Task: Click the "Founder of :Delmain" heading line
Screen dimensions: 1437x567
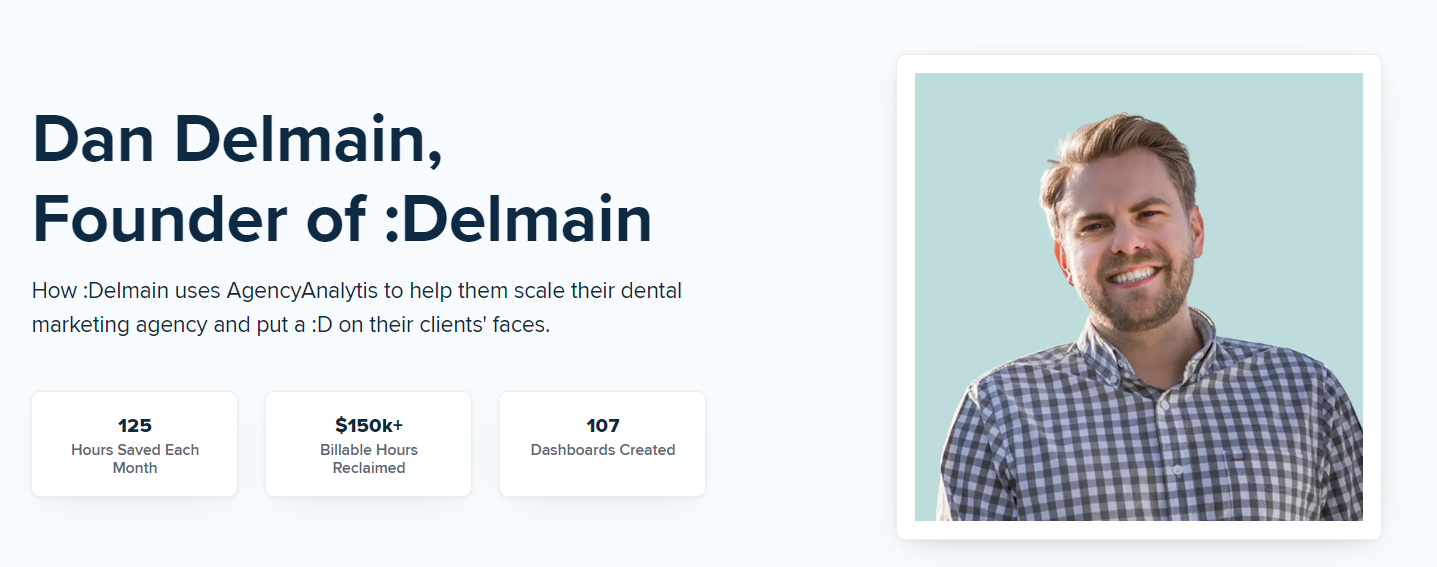Action: pos(342,218)
